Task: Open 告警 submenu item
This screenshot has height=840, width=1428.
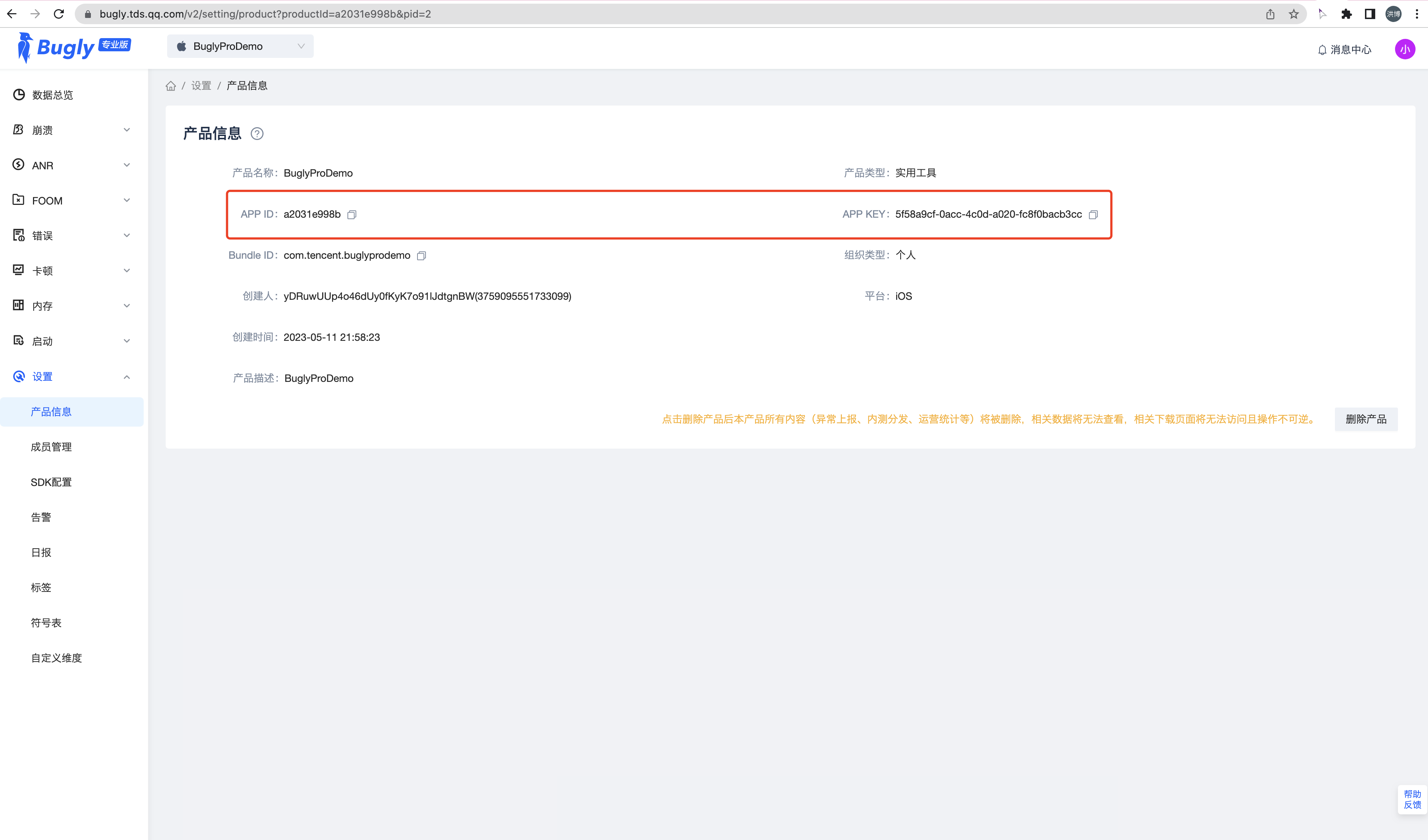Action: (72, 517)
